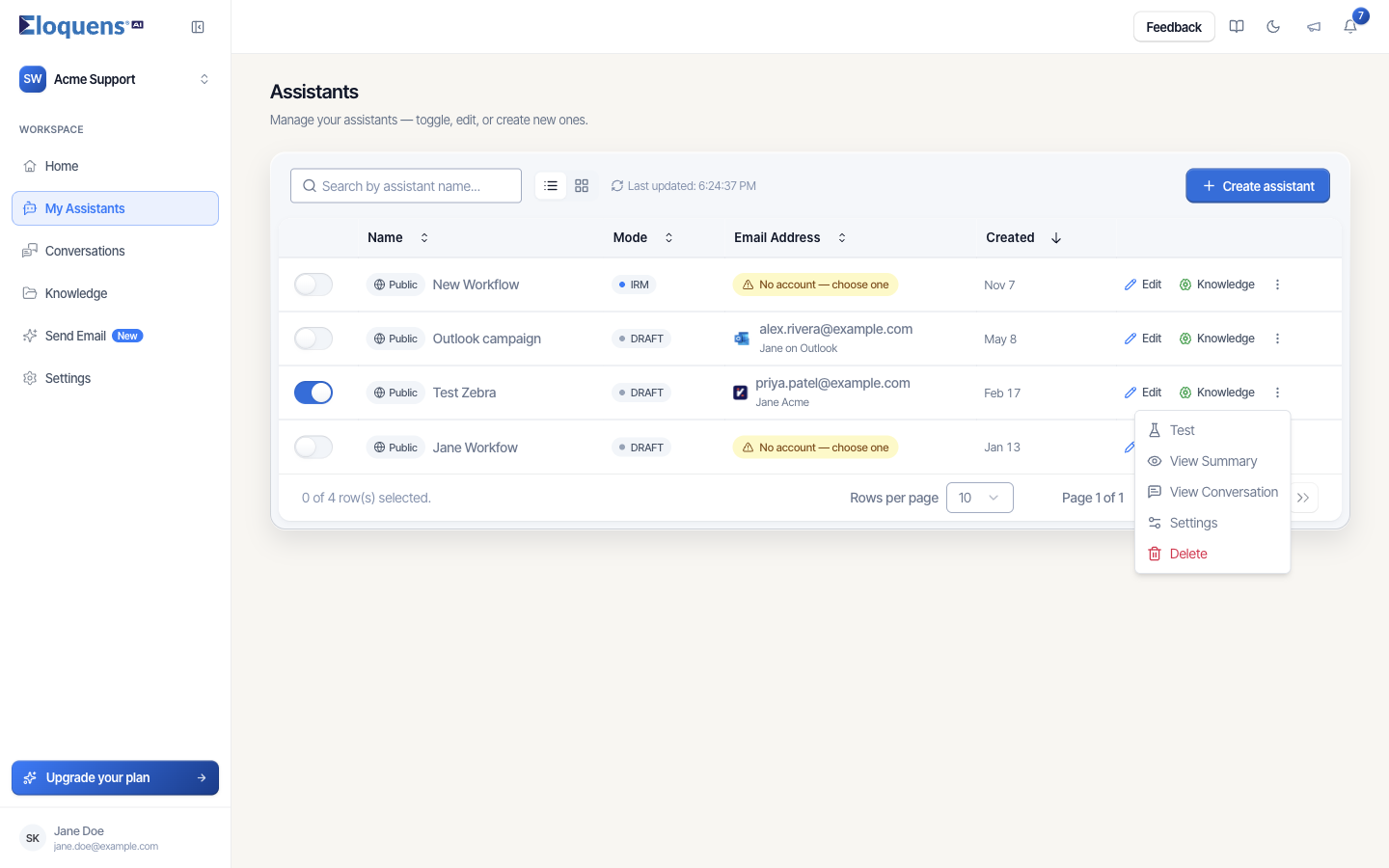The width and height of the screenshot is (1389, 868).
Task: Click the Create assistant button
Action: (1258, 186)
